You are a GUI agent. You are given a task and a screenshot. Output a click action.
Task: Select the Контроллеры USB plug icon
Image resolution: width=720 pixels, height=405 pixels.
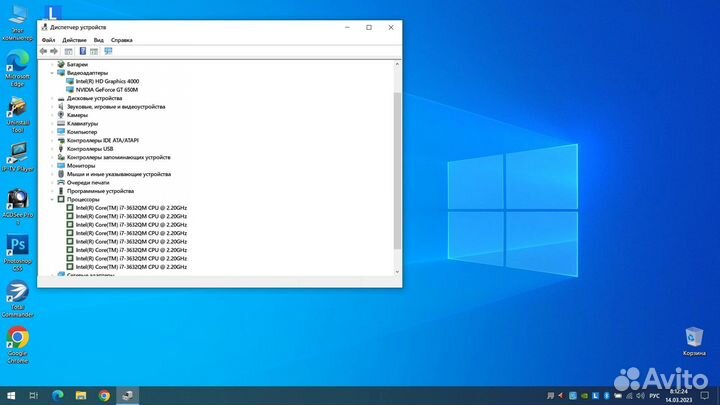(61, 149)
